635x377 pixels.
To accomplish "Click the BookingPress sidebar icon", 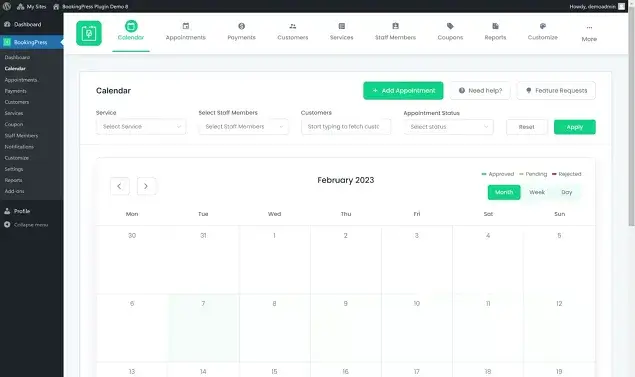I will (x=7, y=42).
